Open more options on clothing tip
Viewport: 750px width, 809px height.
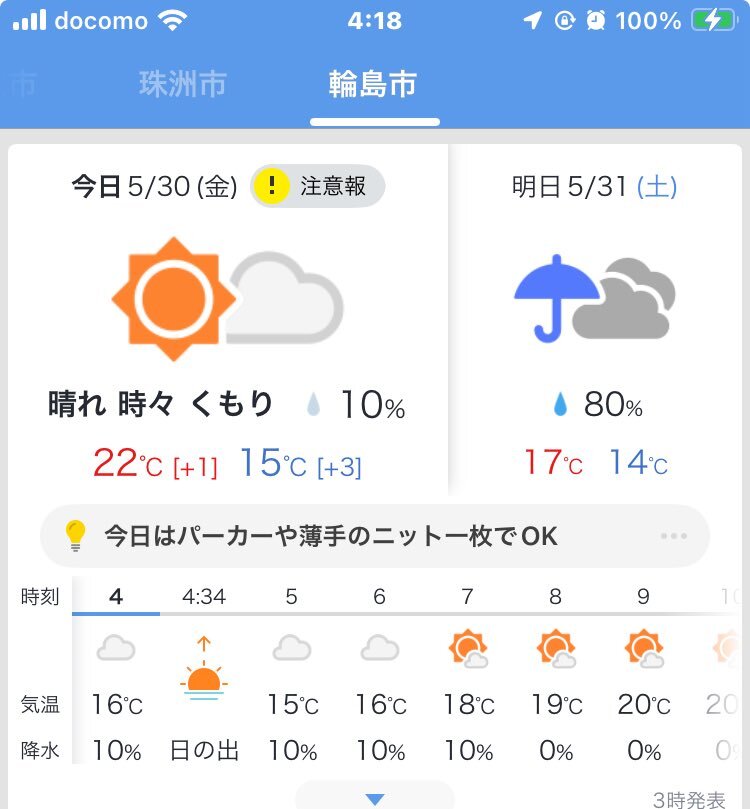click(674, 536)
